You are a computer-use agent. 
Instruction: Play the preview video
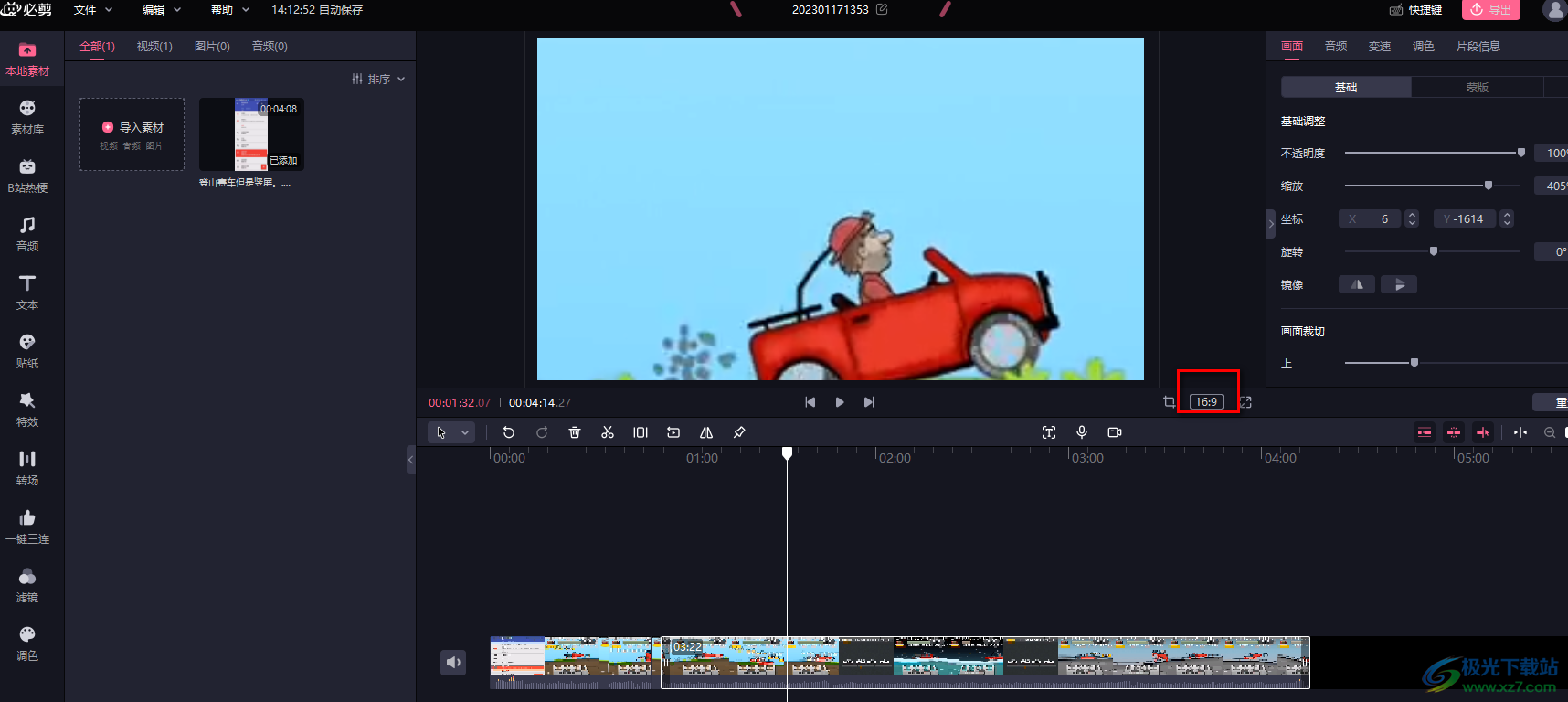(x=840, y=402)
